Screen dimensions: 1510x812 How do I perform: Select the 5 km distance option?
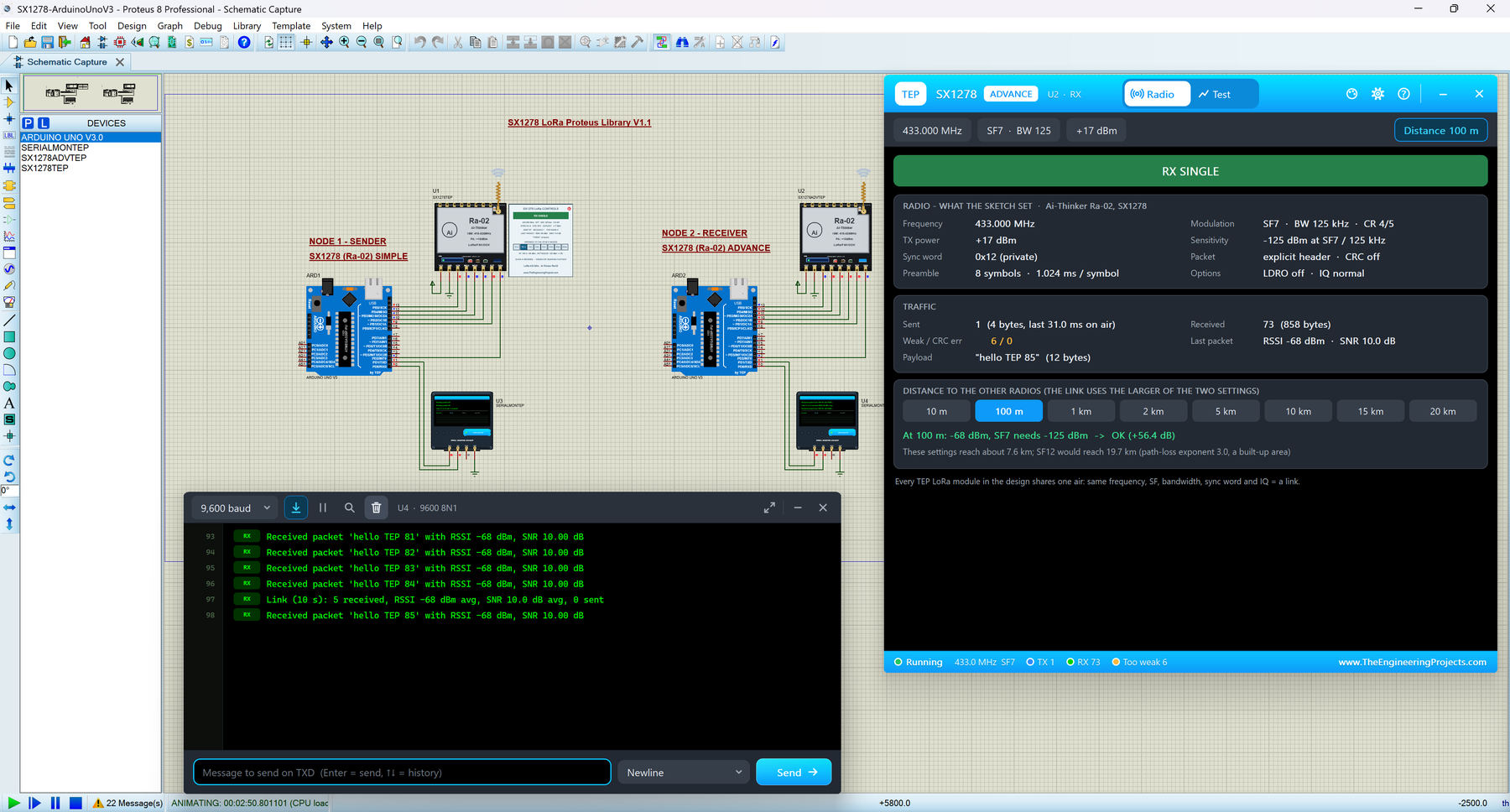tap(1226, 411)
